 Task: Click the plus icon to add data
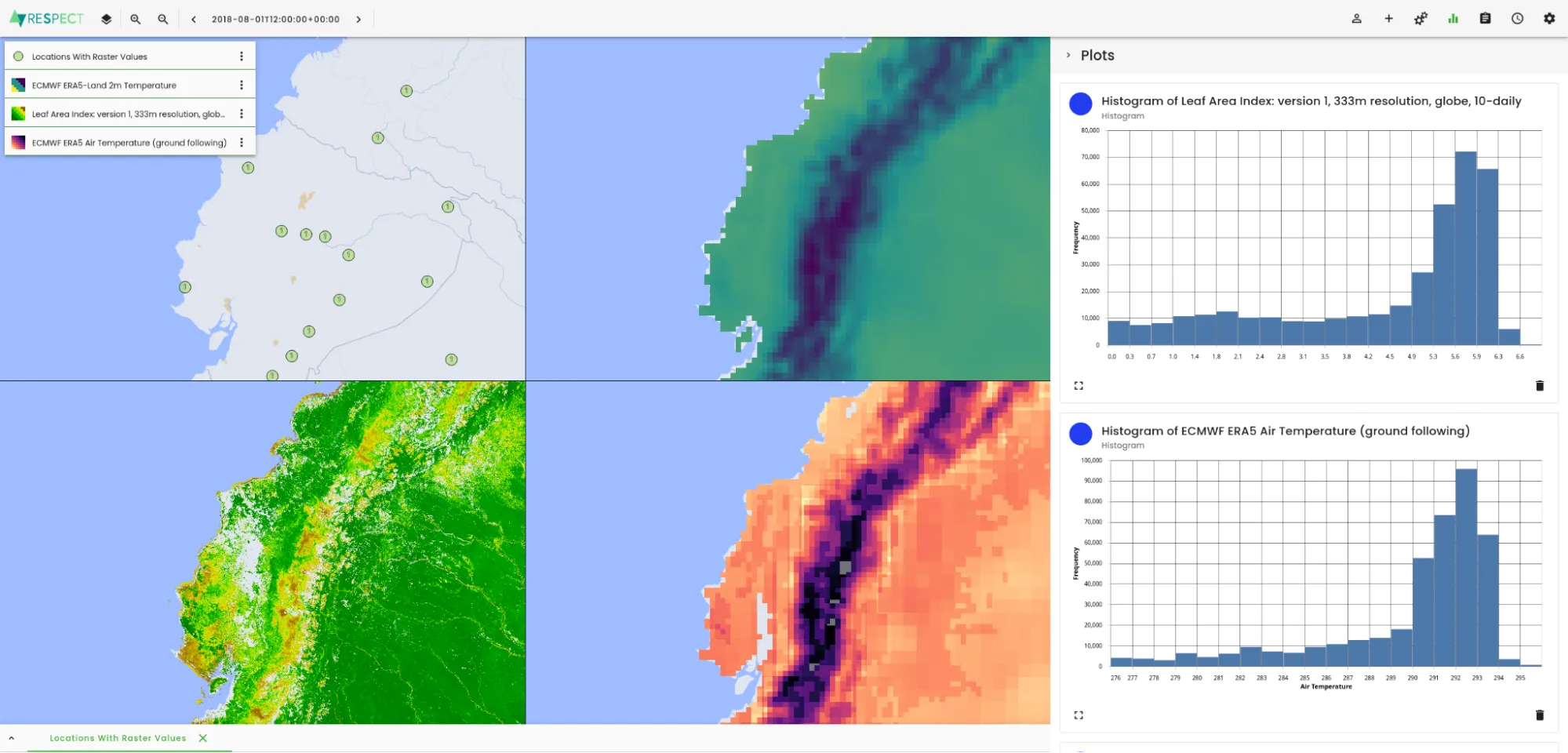pyautogui.click(x=1388, y=19)
